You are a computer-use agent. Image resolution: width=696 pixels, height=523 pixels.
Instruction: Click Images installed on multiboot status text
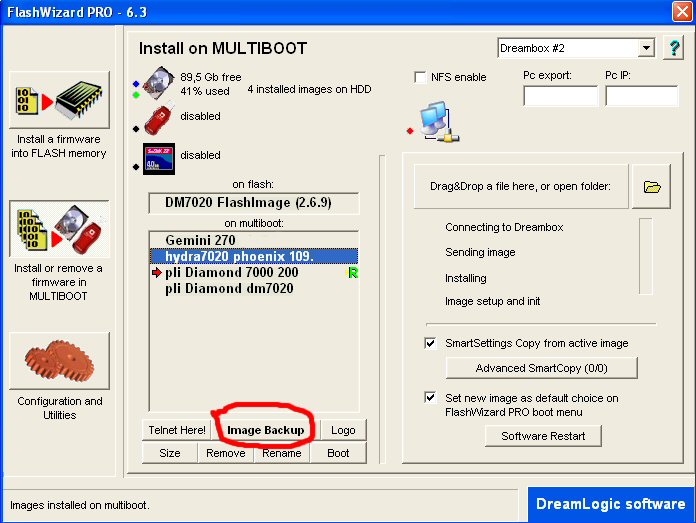click(x=80, y=505)
